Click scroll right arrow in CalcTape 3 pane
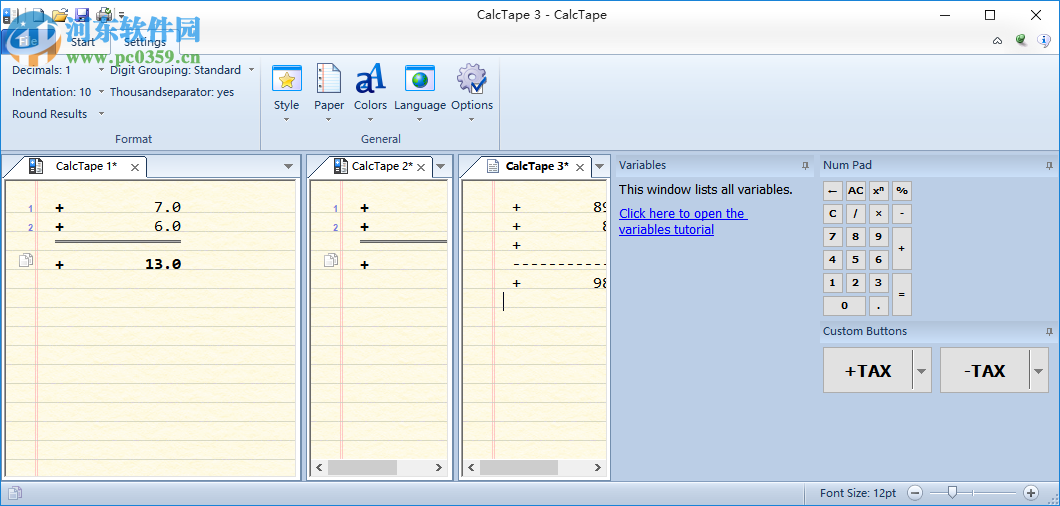The height and width of the screenshot is (506, 1060). click(x=598, y=467)
